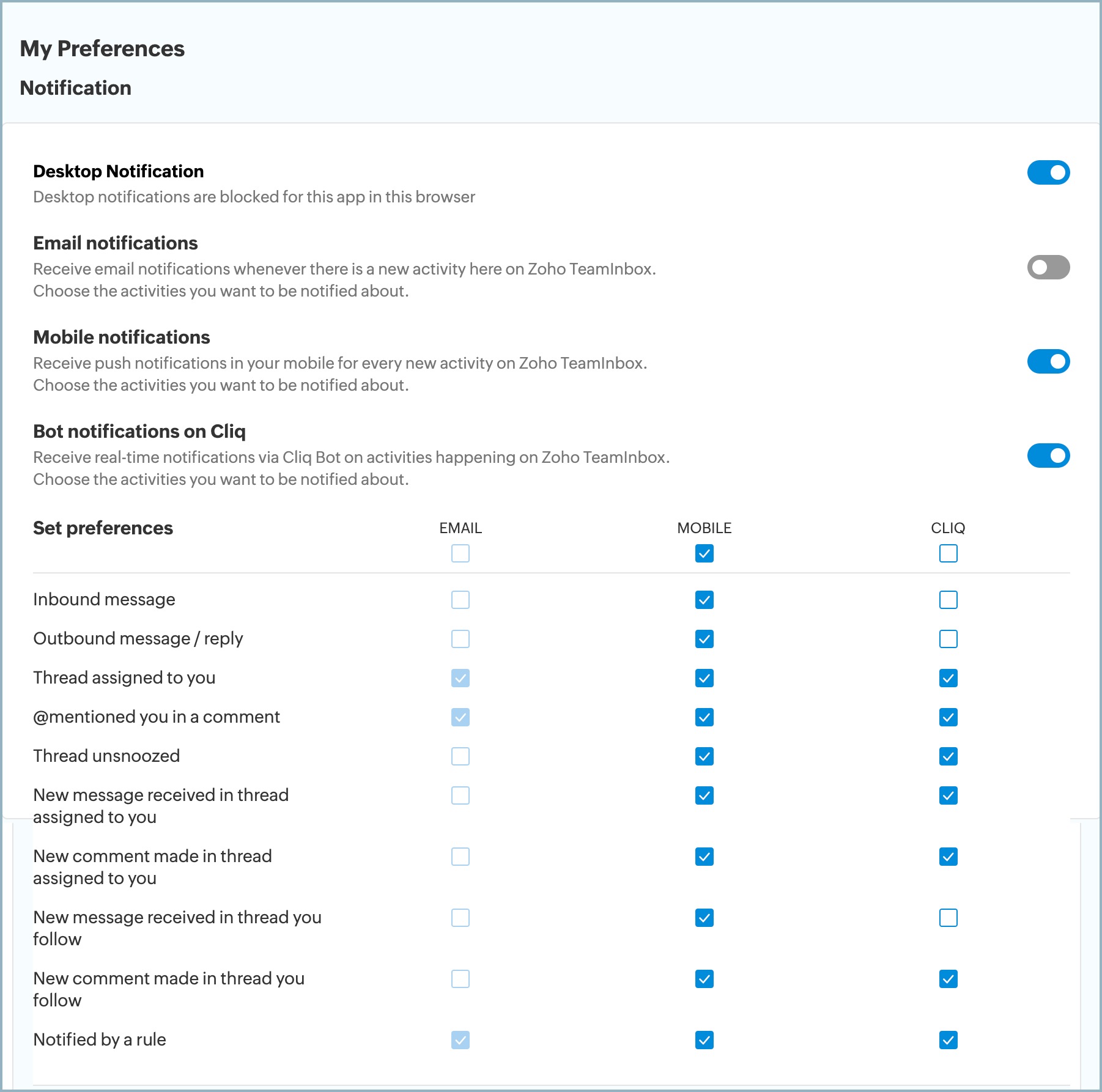1102x1092 pixels.
Task: Uncheck Cliq for new comment in followed thread
Action: pos(948,979)
